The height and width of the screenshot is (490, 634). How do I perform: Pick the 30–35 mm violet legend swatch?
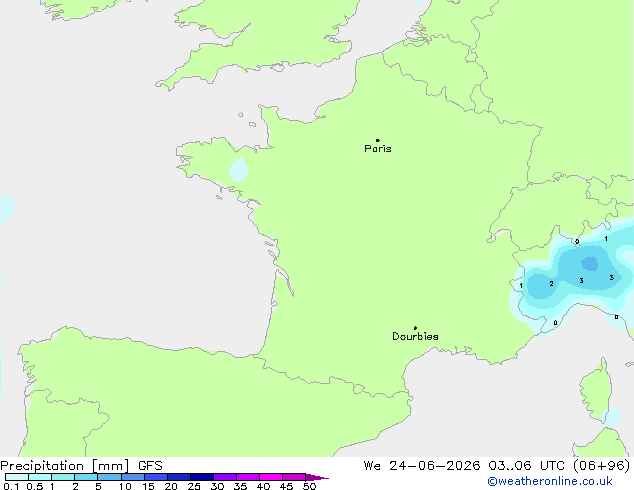pos(225,477)
